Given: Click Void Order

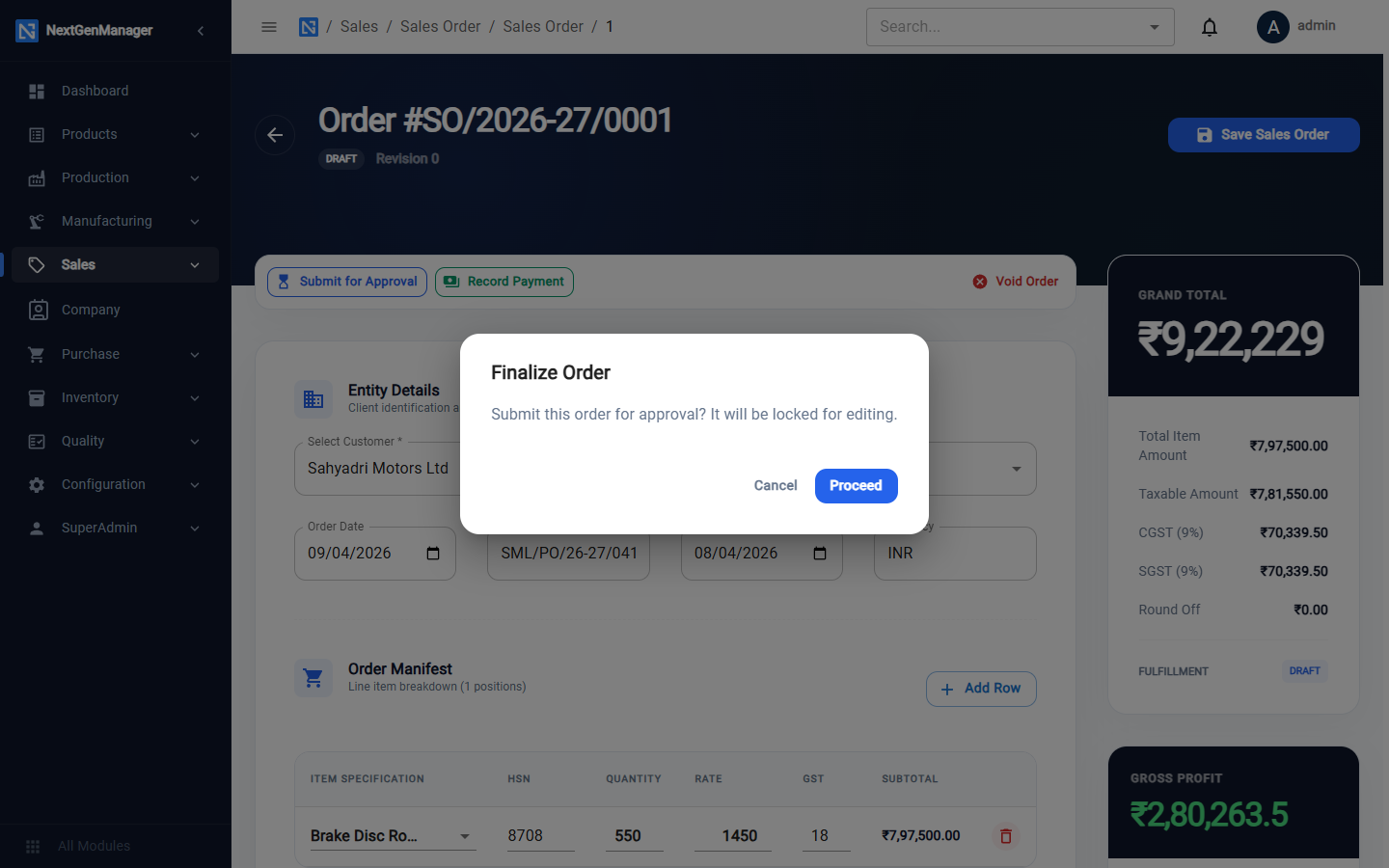Looking at the screenshot, I should pos(1016,282).
